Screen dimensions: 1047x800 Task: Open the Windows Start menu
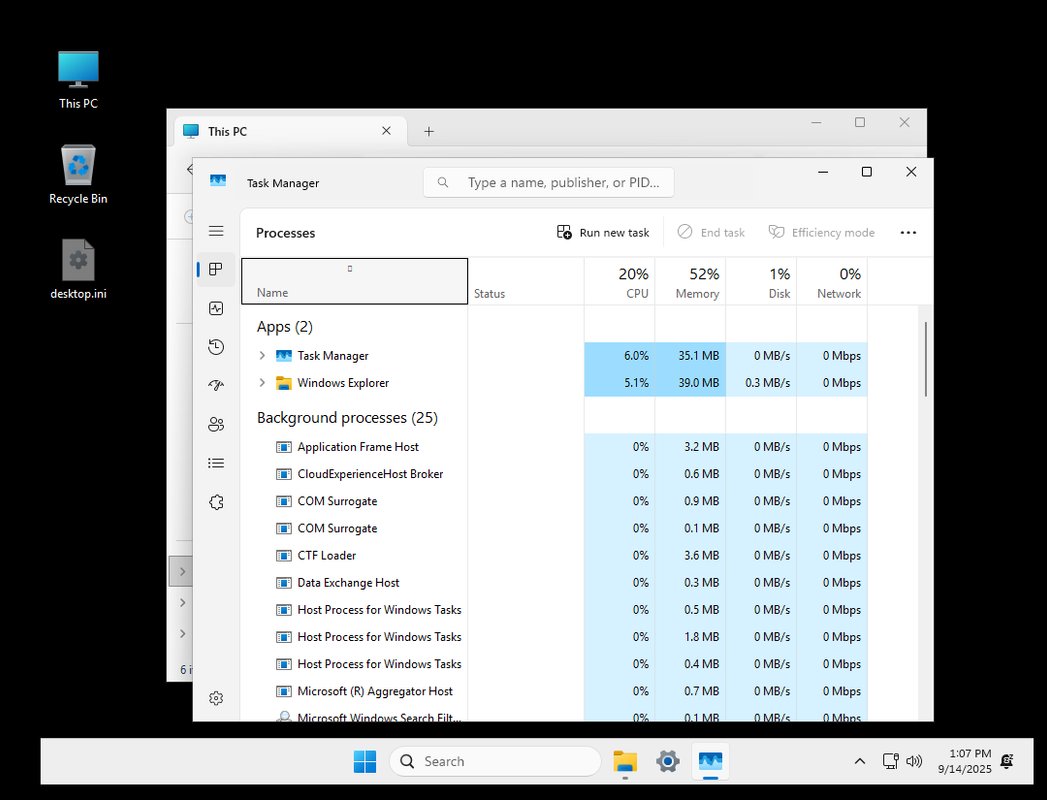point(365,761)
